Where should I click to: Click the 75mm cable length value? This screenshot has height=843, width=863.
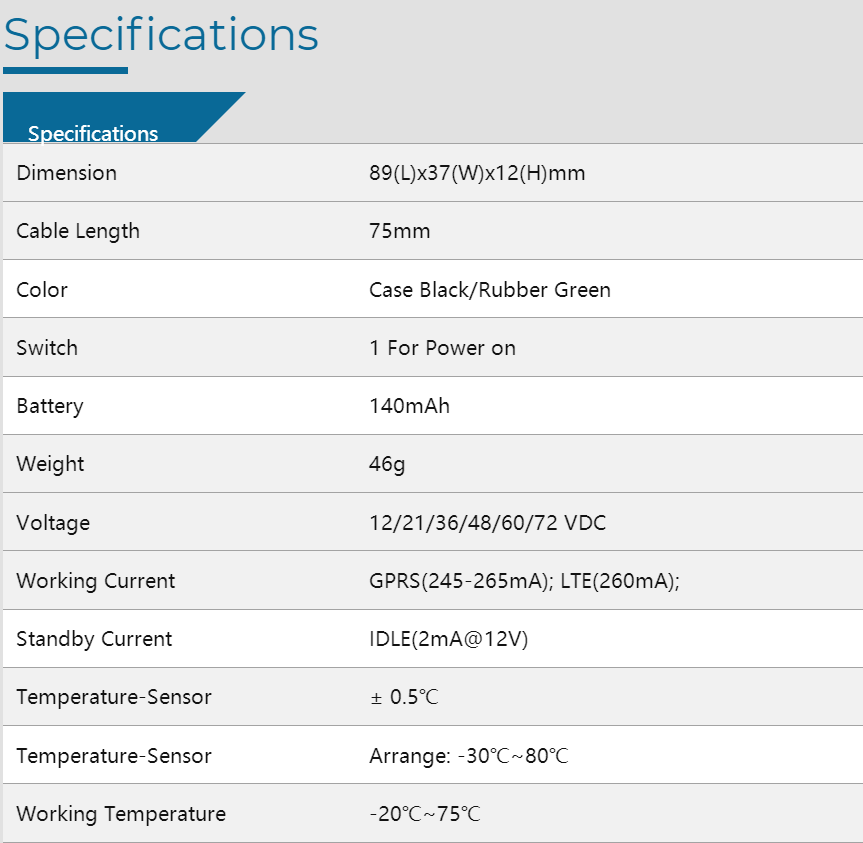[399, 231]
